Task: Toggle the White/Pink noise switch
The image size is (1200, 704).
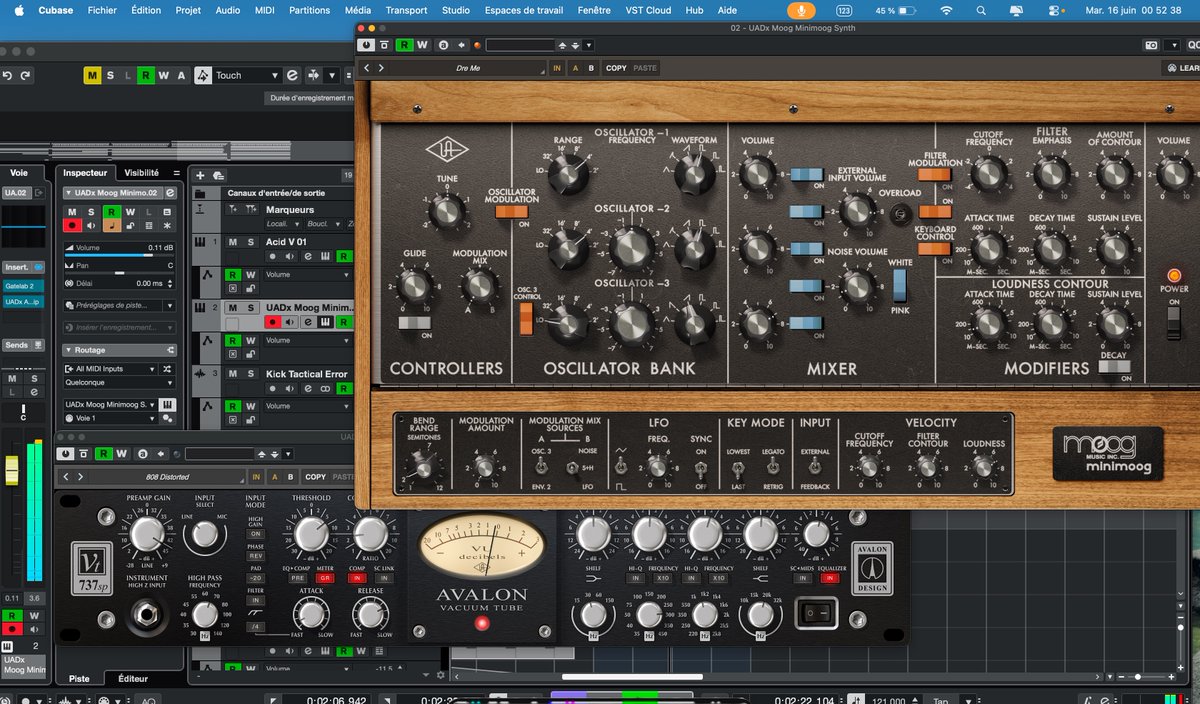Action: coord(900,285)
